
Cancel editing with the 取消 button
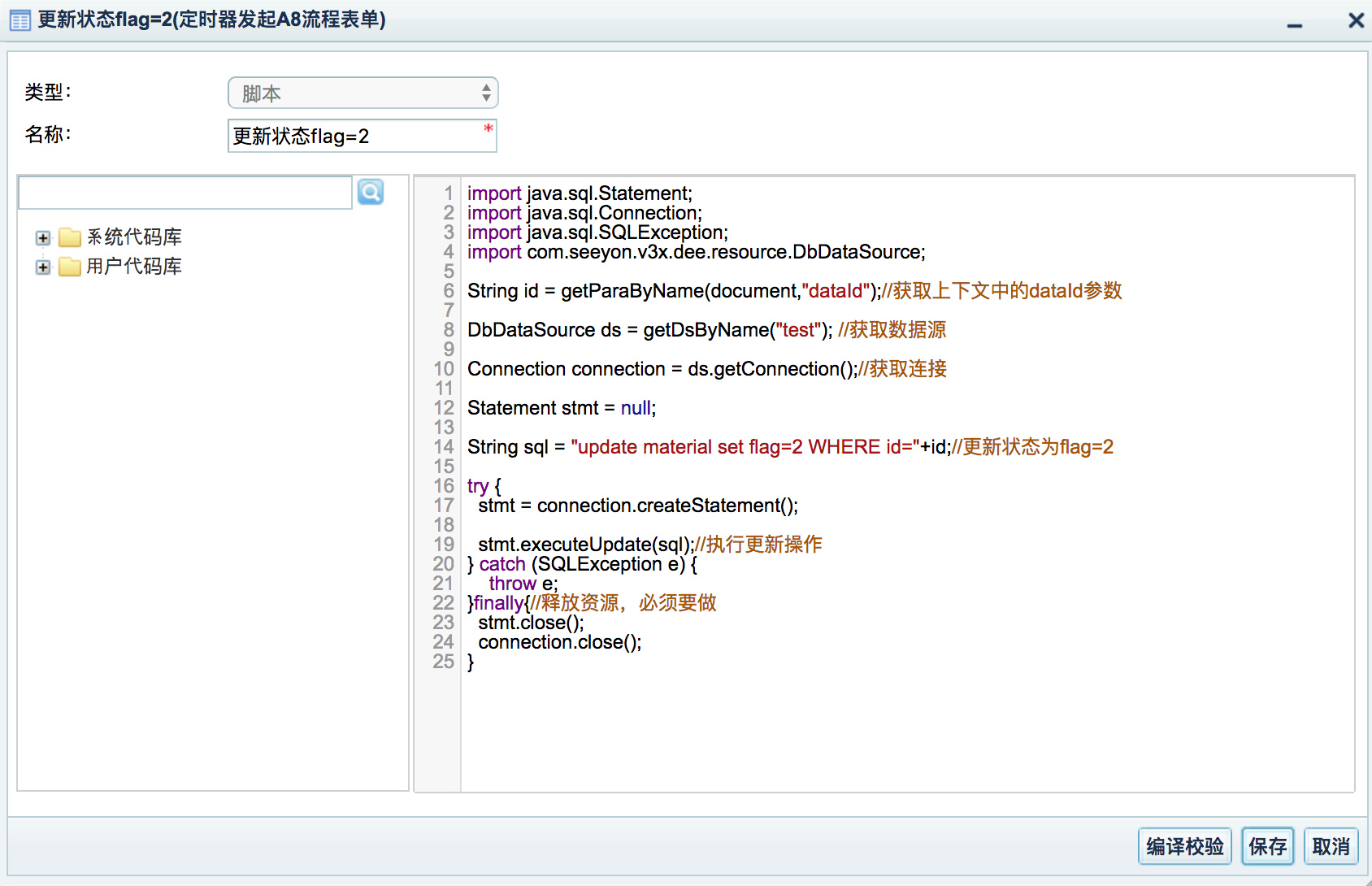(1331, 847)
